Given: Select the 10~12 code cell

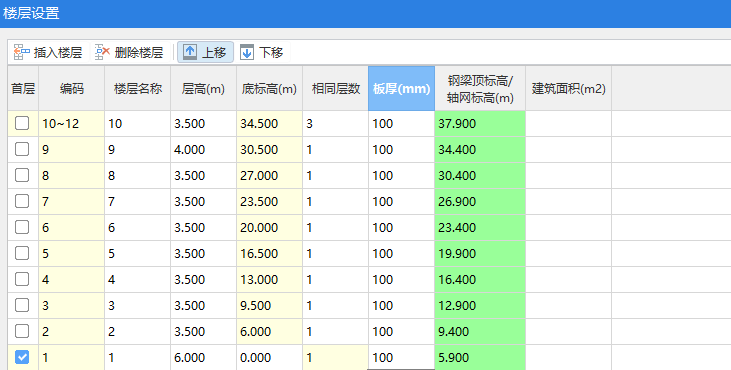Looking at the screenshot, I should (x=71, y=123).
